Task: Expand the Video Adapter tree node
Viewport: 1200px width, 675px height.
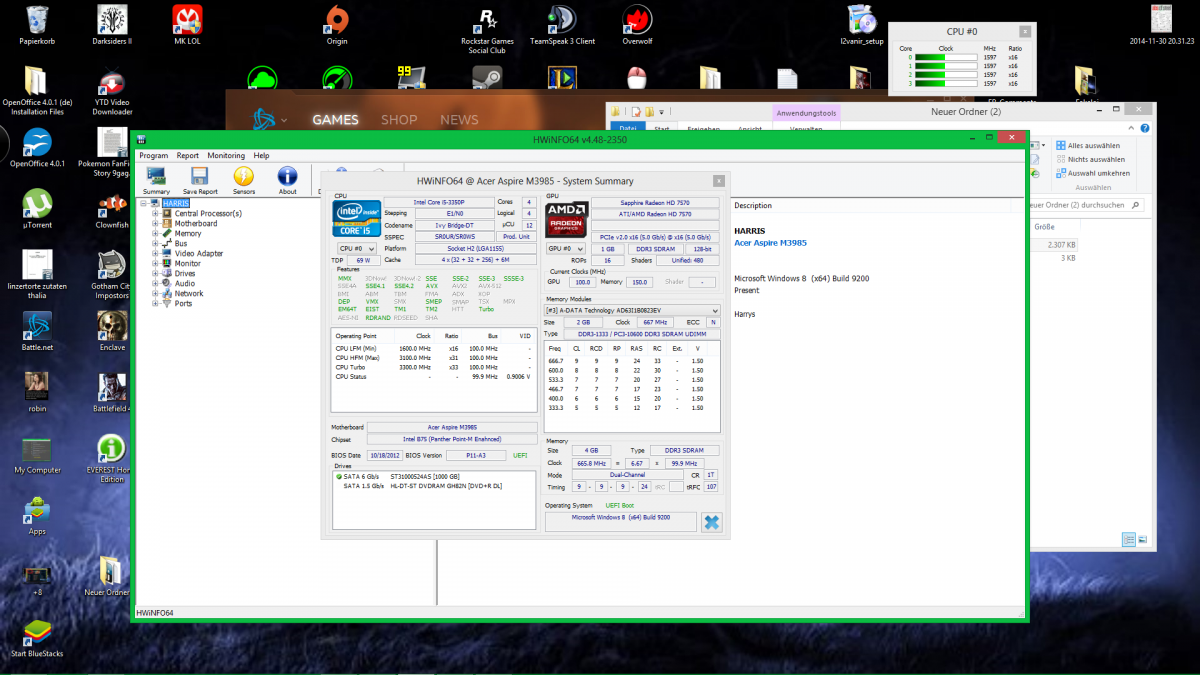Action: [x=156, y=253]
